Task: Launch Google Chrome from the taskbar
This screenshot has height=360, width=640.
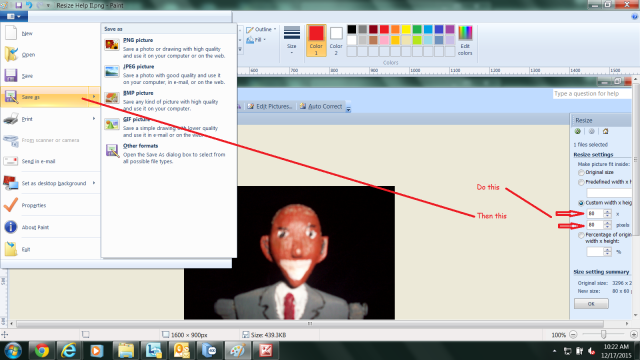Action: pyautogui.click(x=41, y=351)
